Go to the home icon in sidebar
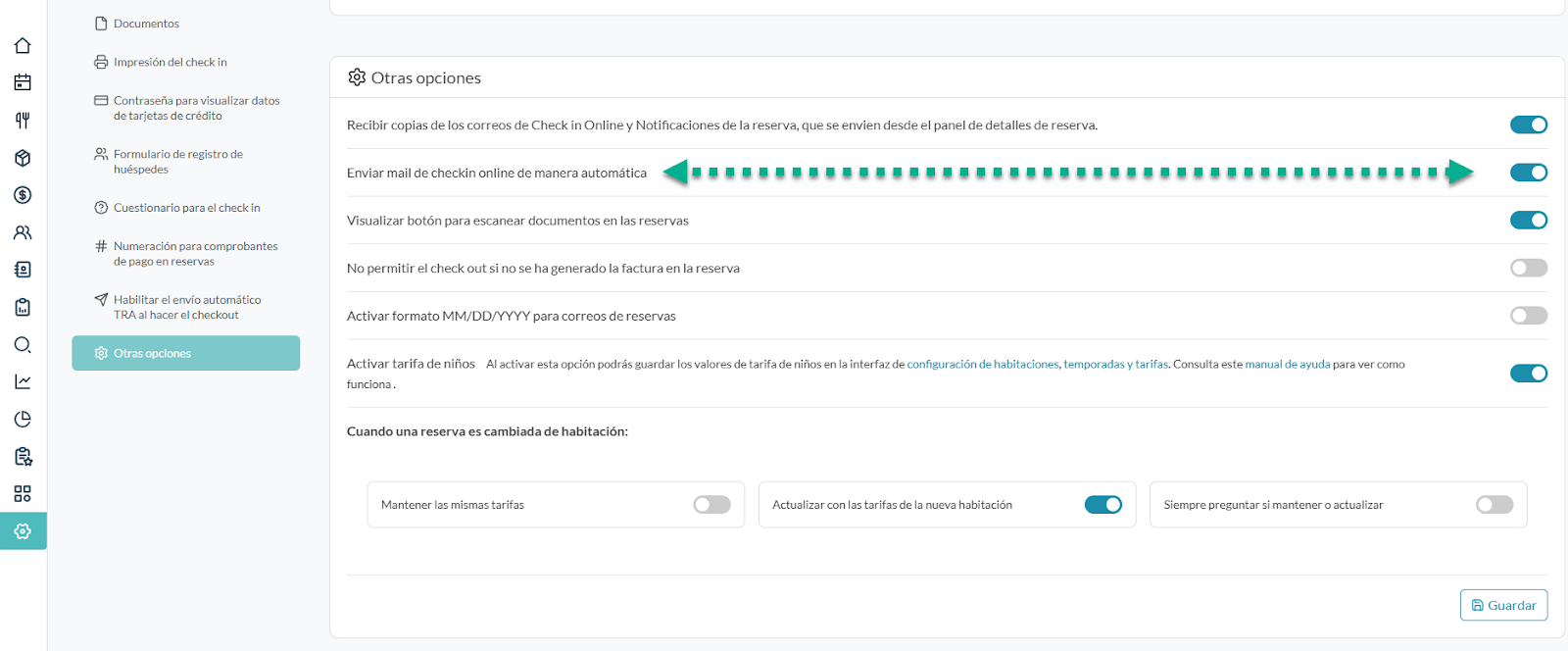Viewport: 1568px width, 651px height. [23, 45]
